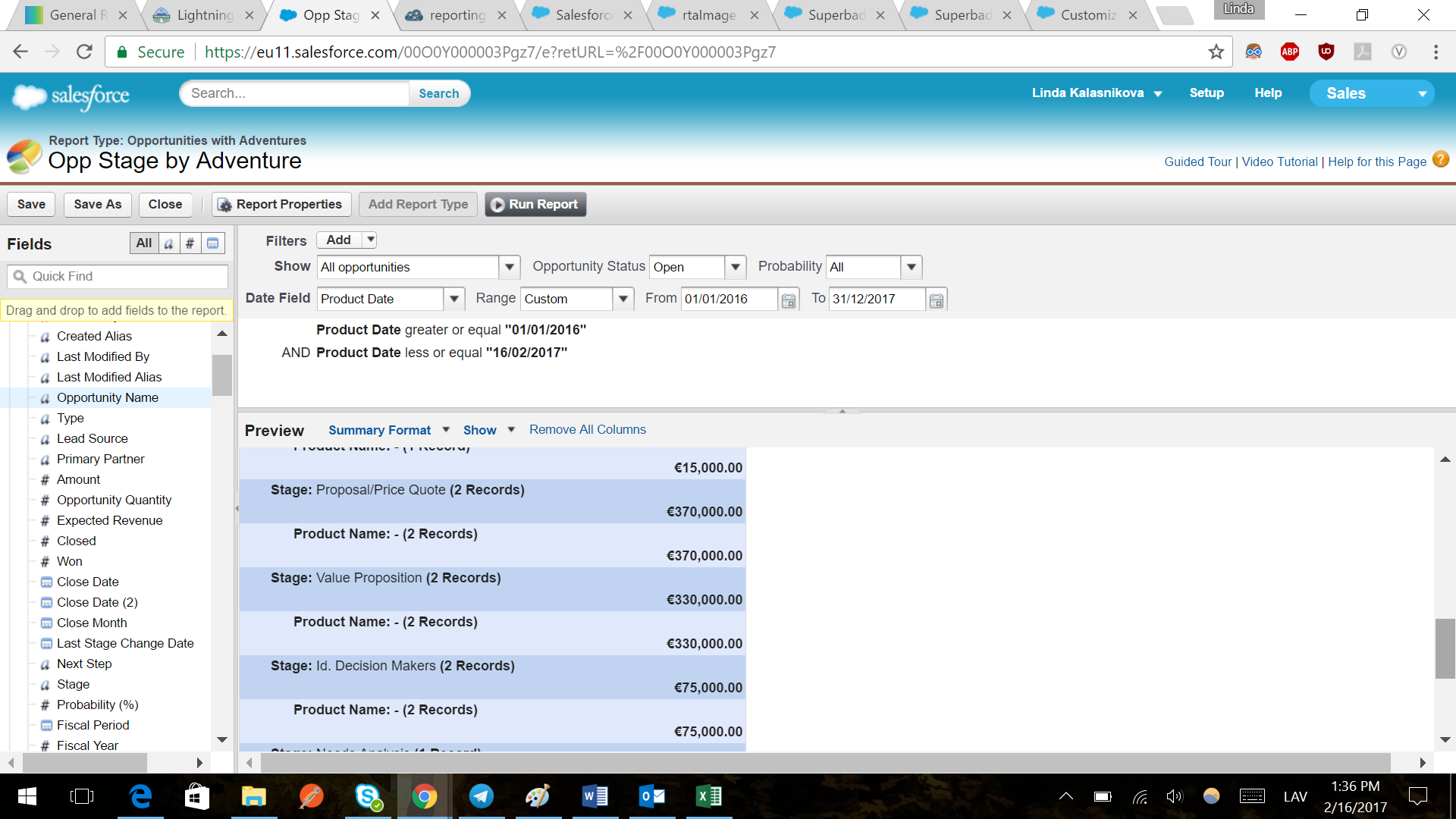Filter fields by number type icon
1456x819 pixels.
(190, 243)
